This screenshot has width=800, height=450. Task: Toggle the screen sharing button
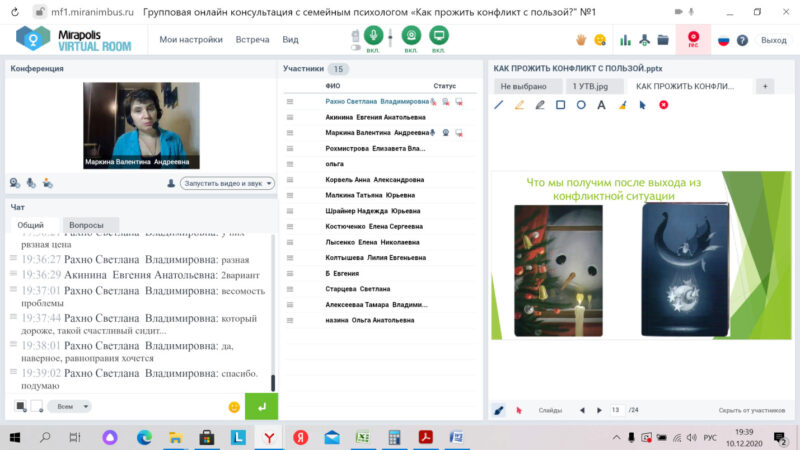point(438,35)
